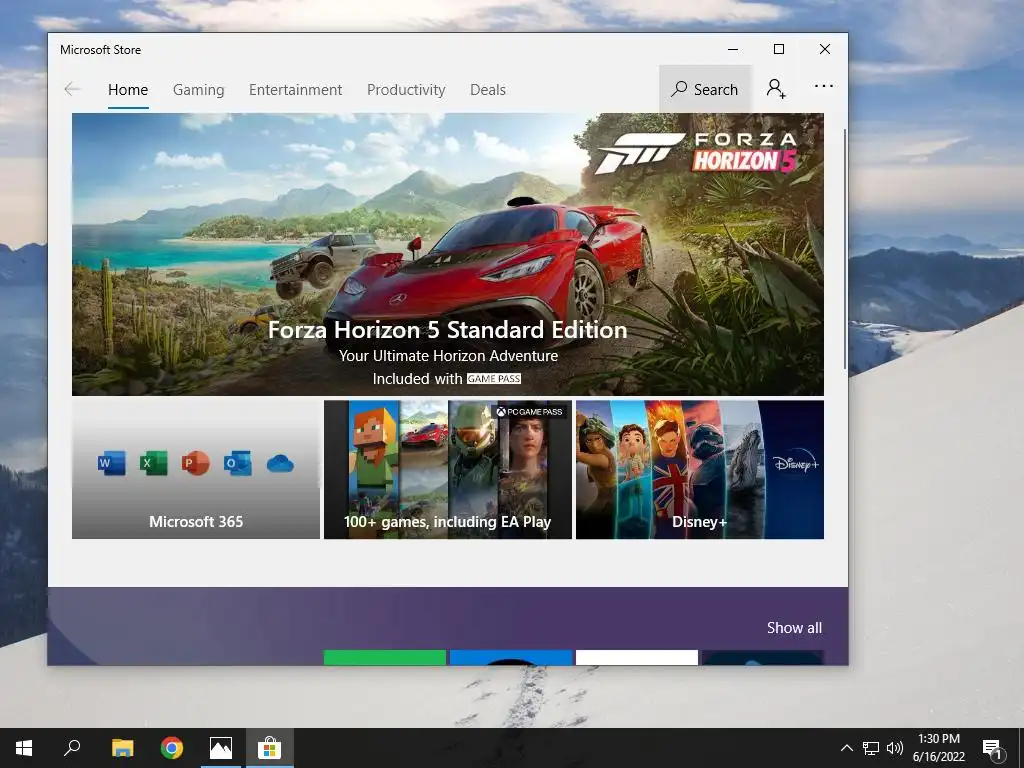Viewport: 1024px width, 768px height.
Task: Close the Microsoft Store window
Action: pyautogui.click(x=825, y=49)
